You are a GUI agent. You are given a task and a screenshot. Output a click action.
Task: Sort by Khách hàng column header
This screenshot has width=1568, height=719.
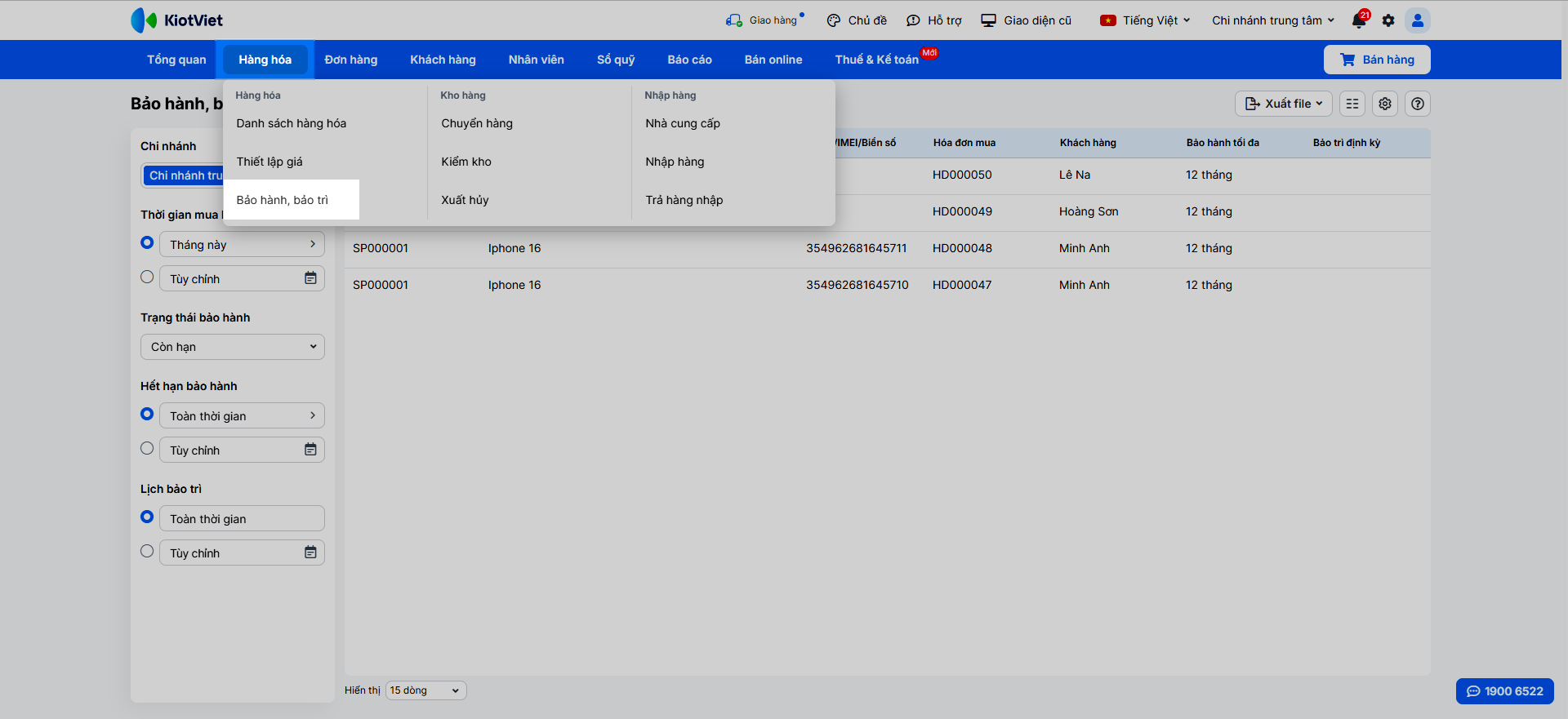tap(1088, 143)
